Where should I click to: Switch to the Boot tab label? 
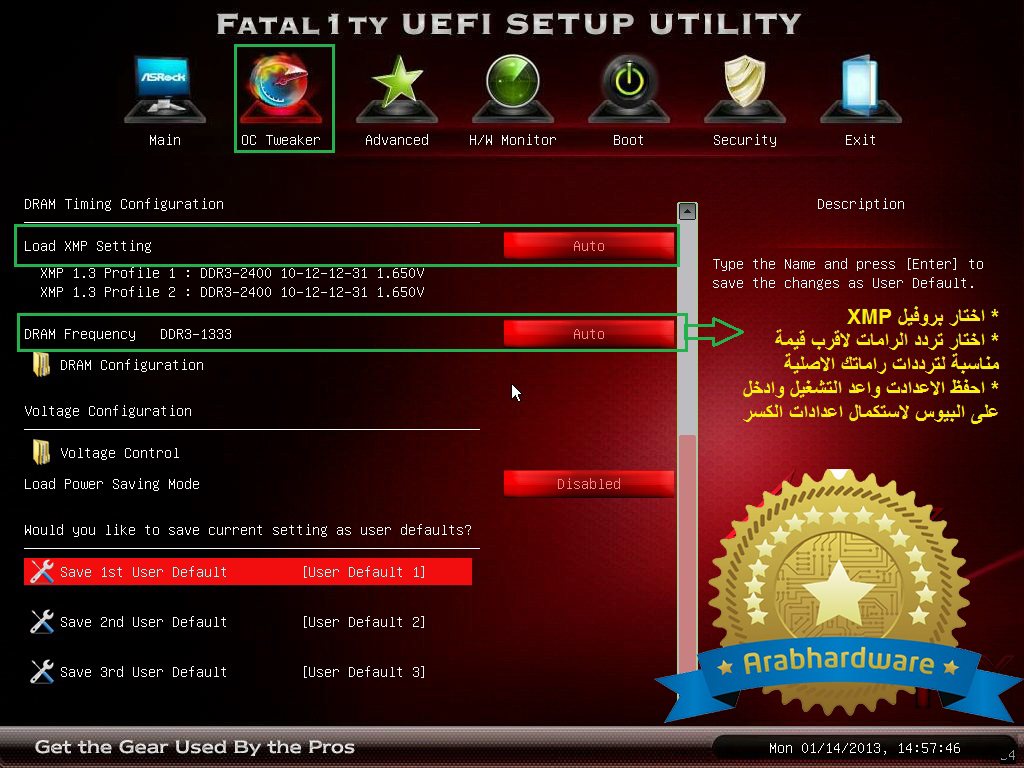click(628, 140)
